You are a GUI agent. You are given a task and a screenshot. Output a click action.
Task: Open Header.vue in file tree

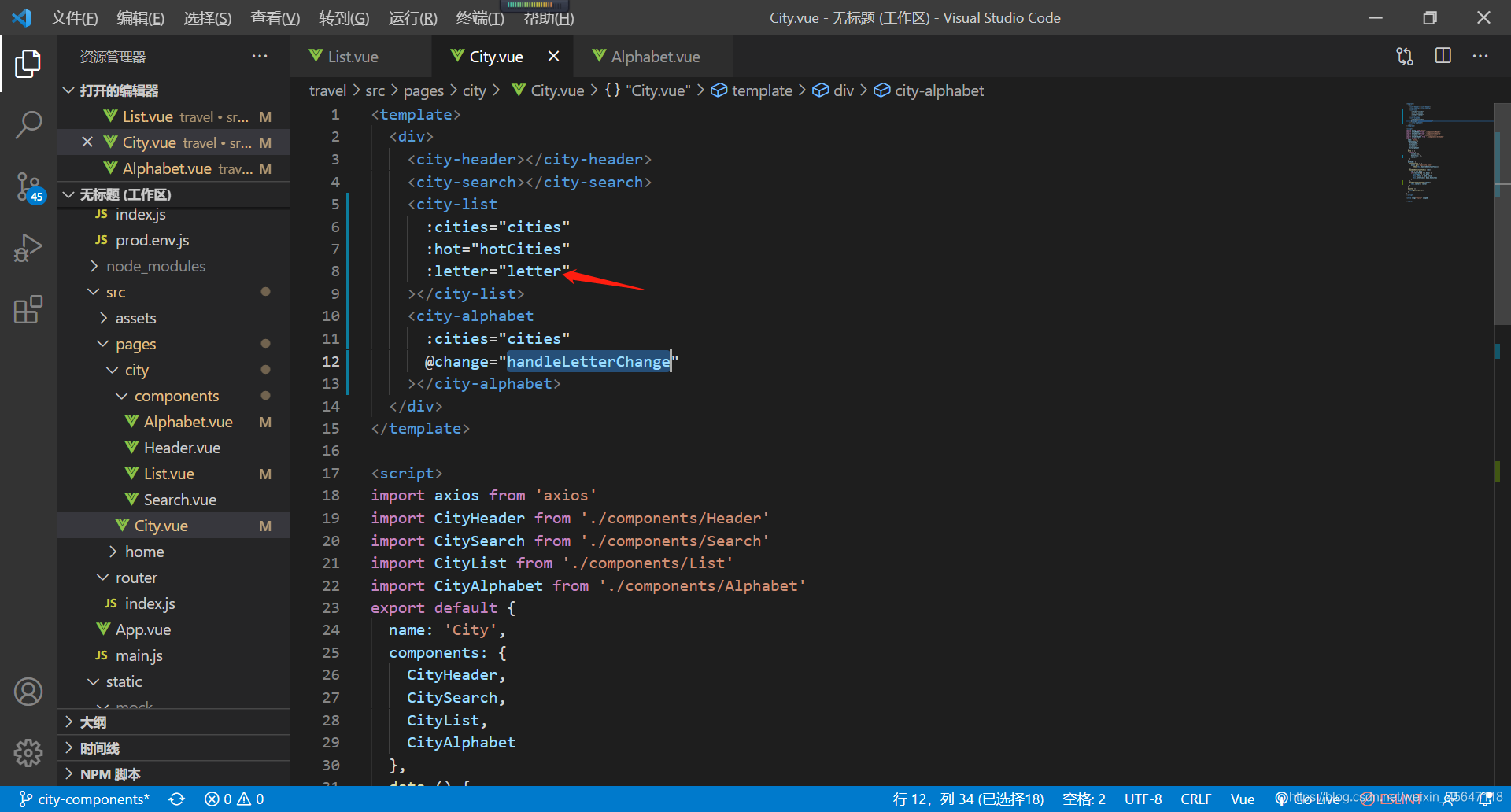coord(173,448)
